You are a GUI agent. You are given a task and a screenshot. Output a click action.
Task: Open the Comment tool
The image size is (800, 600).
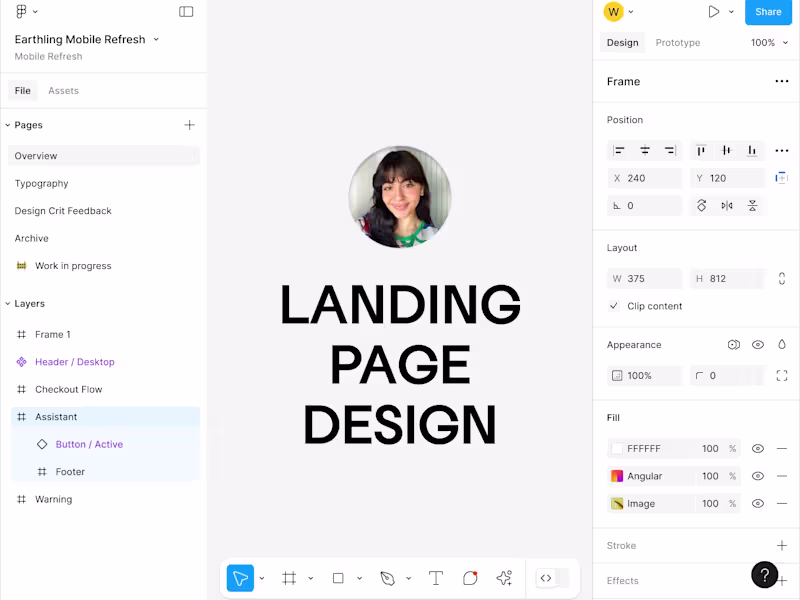tap(469, 578)
